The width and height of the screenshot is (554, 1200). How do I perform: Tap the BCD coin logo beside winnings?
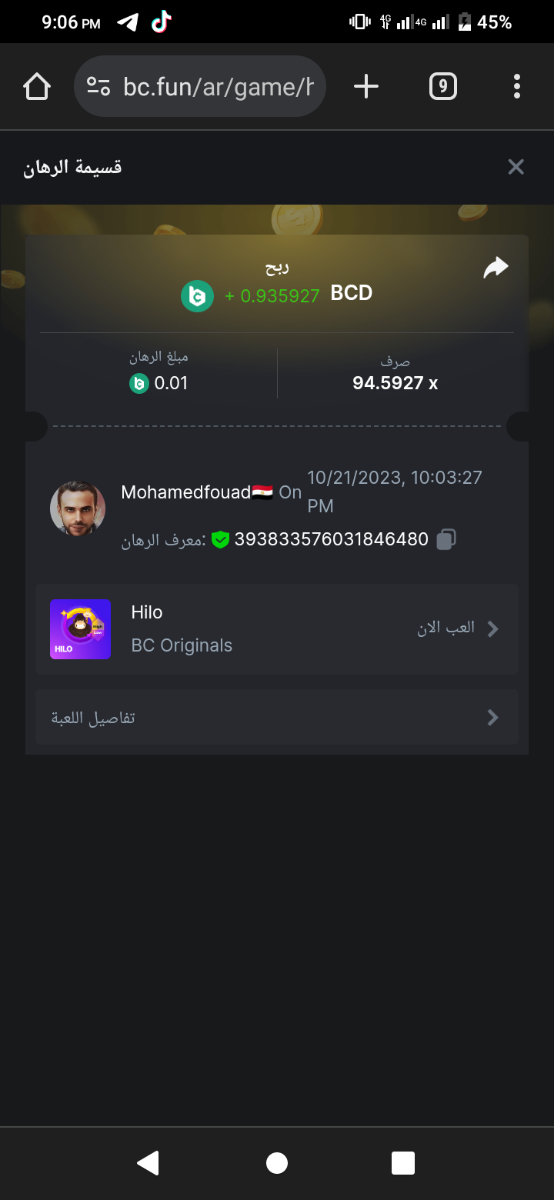click(197, 295)
